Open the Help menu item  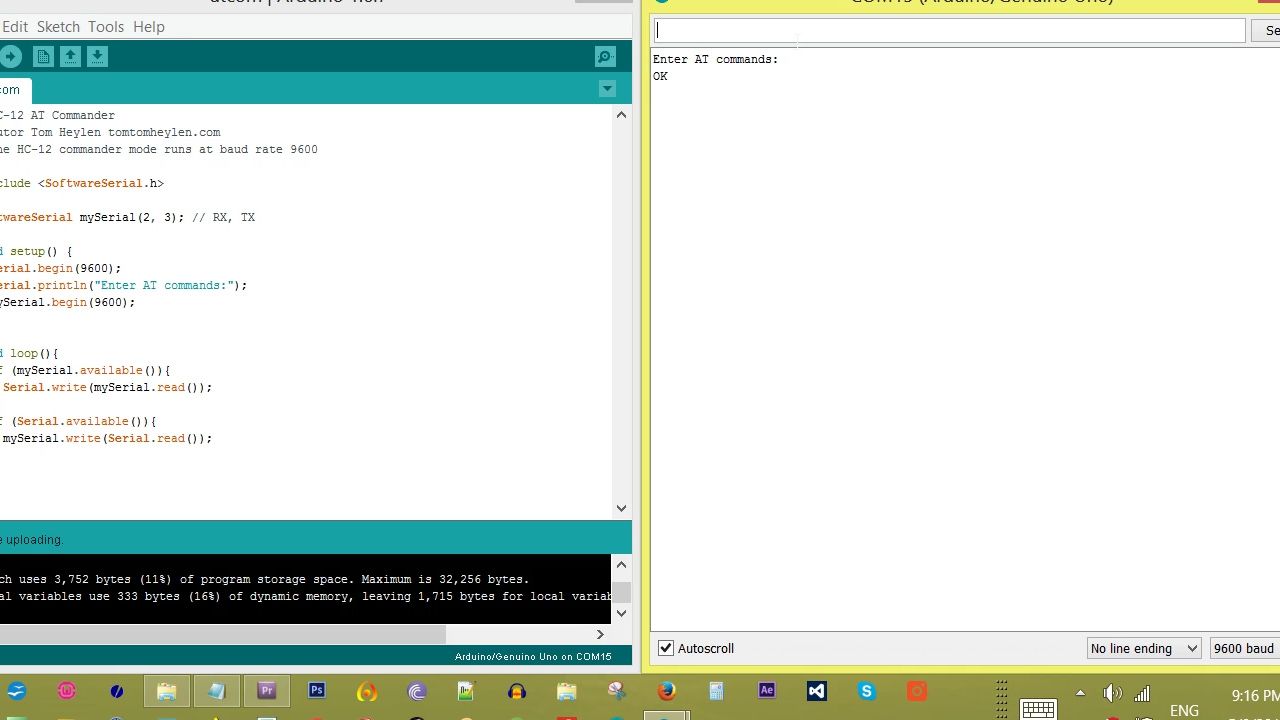tap(148, 26)
